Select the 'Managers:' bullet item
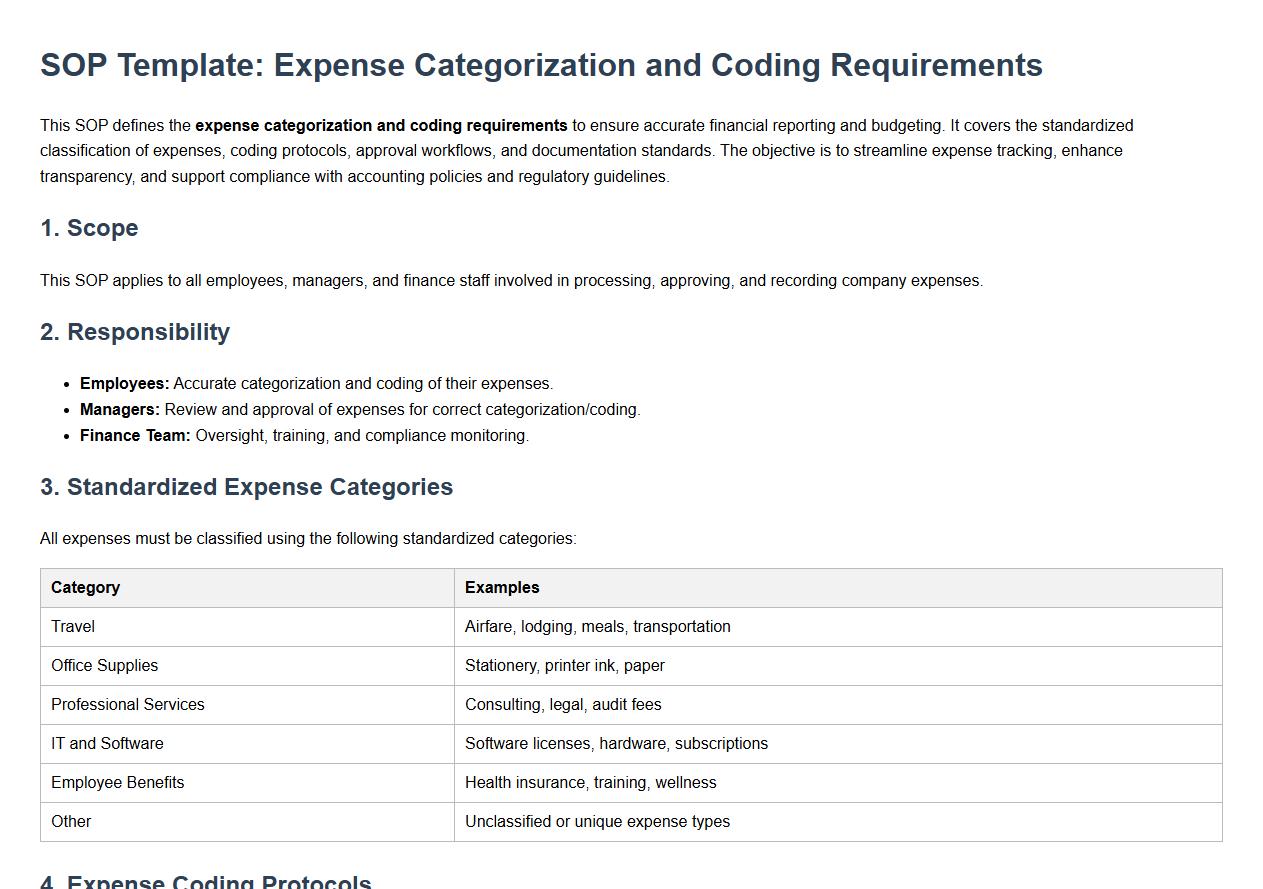This screenshot has height=889, width=1263. (359, 410)
